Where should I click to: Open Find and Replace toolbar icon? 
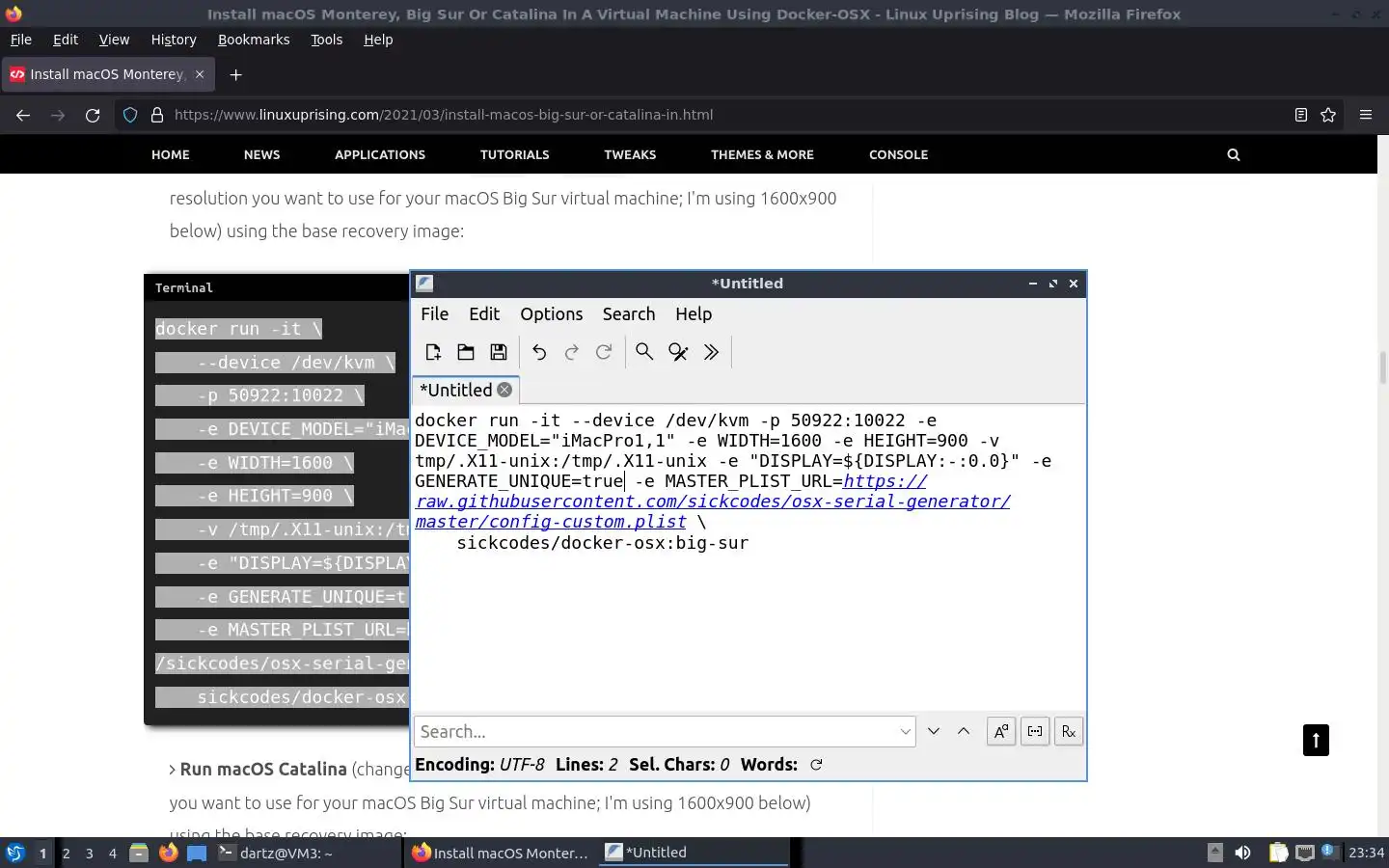(x=678, y=352)
